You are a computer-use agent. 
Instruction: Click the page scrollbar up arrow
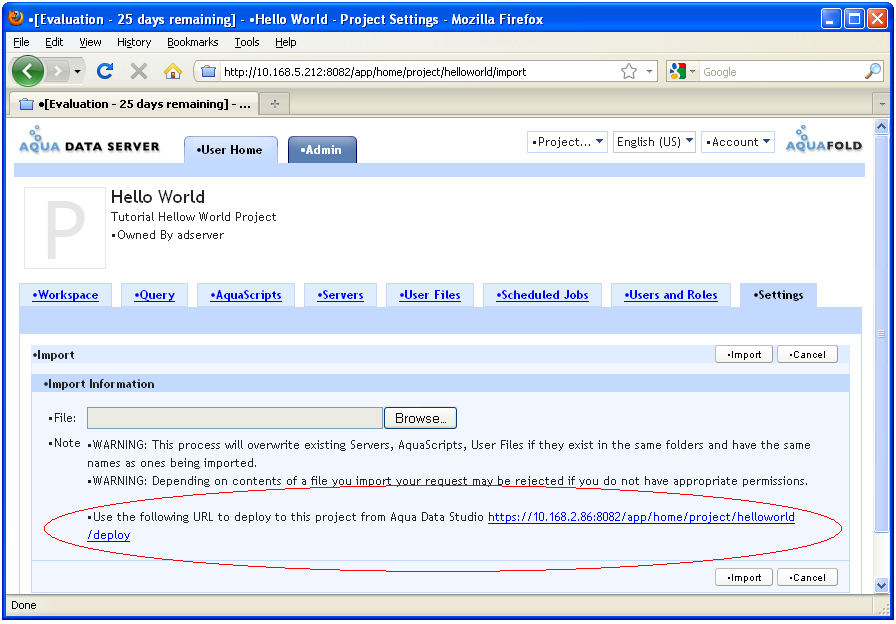882,127
